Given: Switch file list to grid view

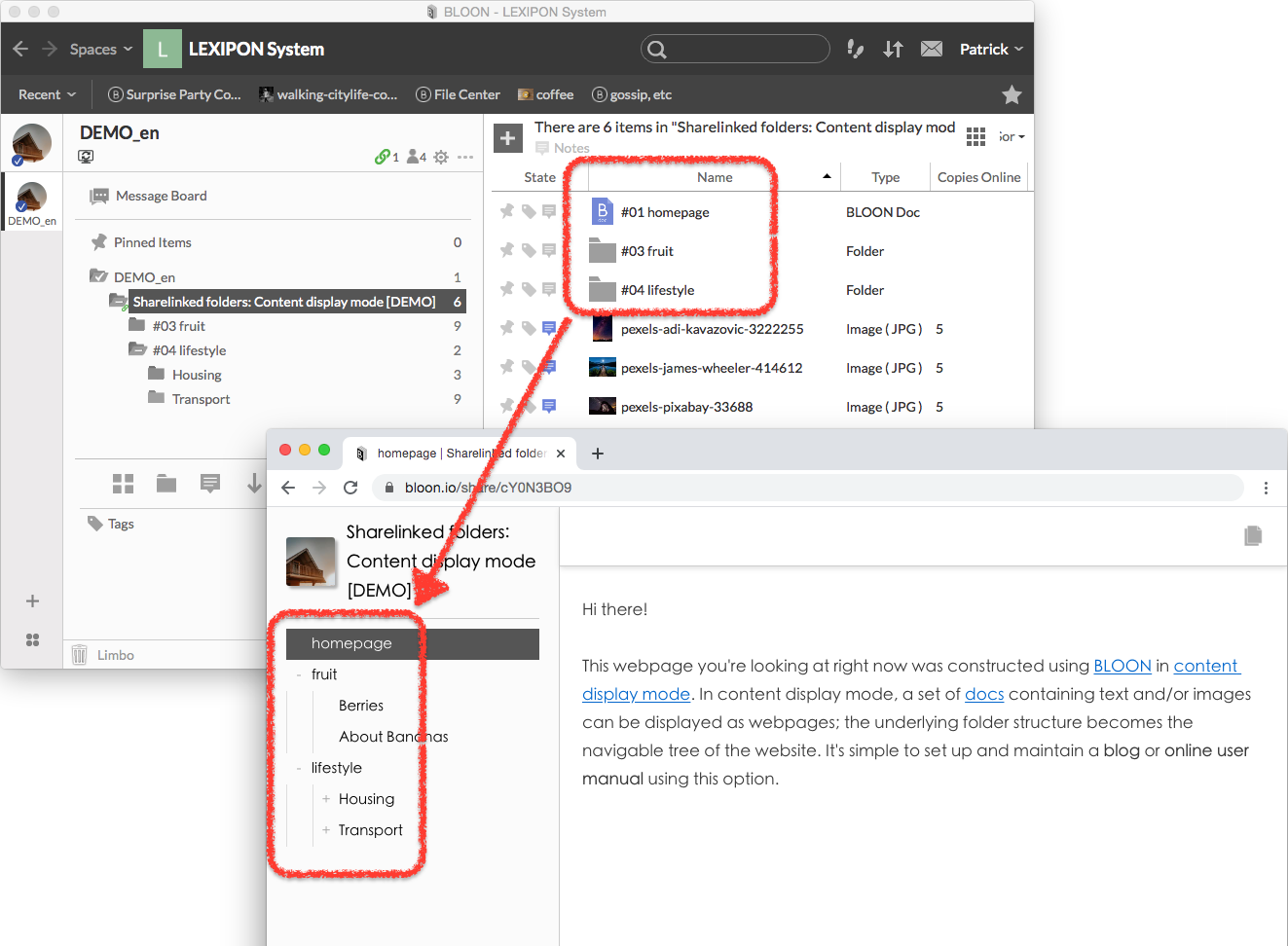Looking at the screenshot, I should (x=976, y=137).
